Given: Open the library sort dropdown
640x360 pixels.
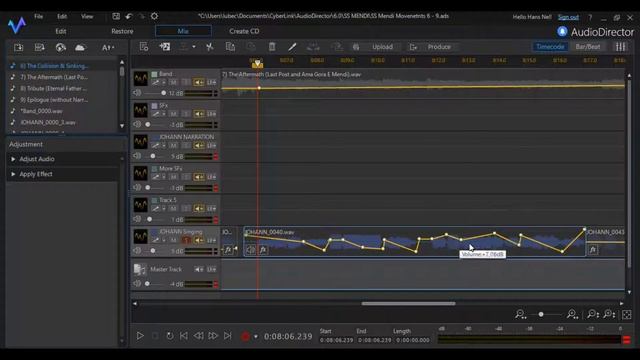Looking at the screenshot, I should [x=108, y=48].
